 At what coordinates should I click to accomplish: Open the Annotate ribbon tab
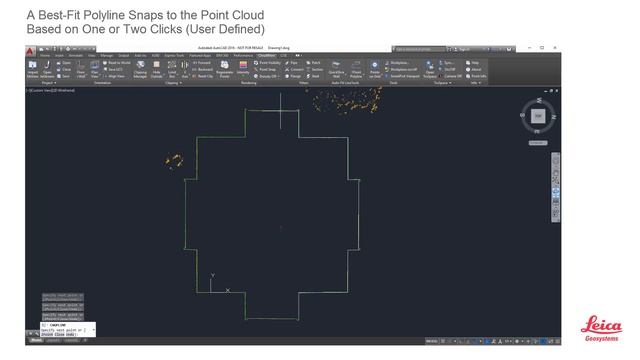(x=76, y=56)
